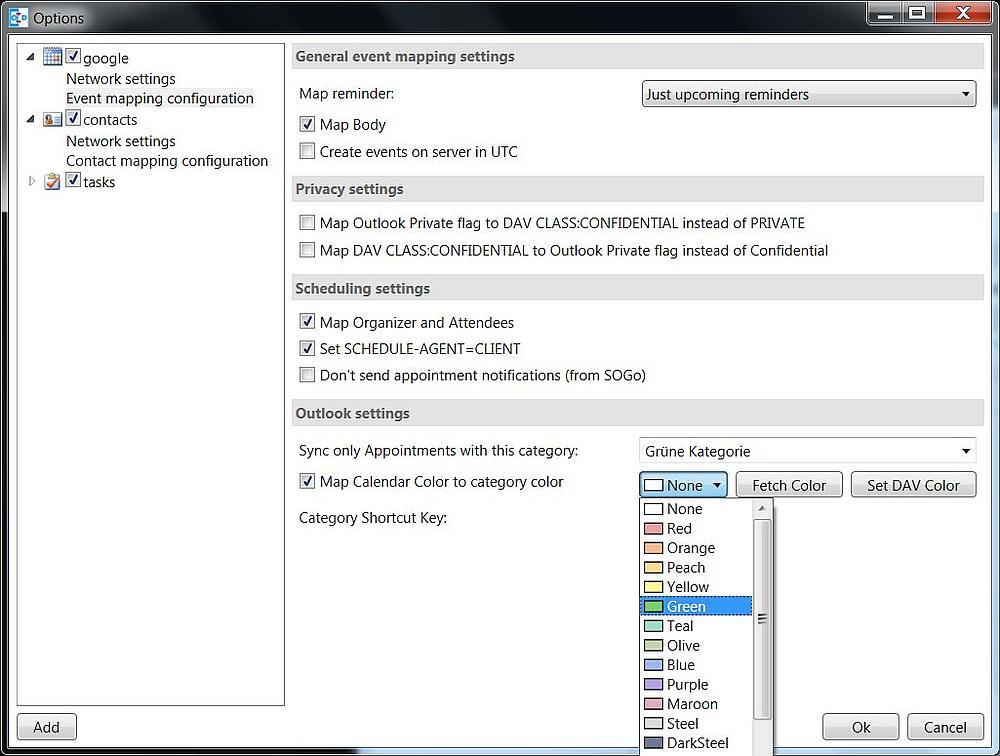Screen dimensions: 1000x756
Task: Enable Create events on server in UTC
Action: point(307,151)
